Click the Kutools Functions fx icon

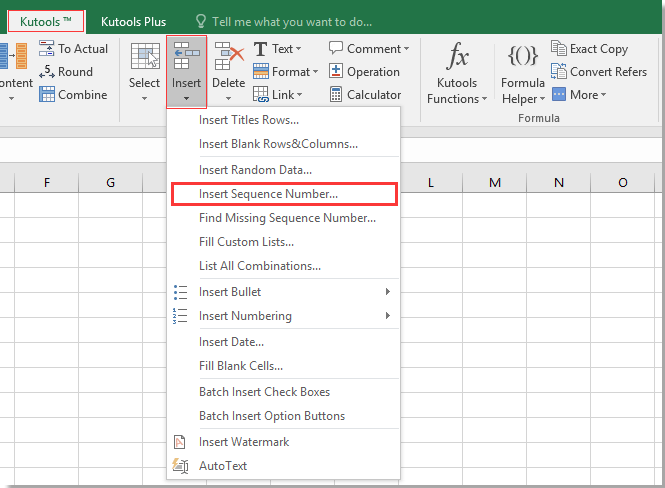[457, 56]
